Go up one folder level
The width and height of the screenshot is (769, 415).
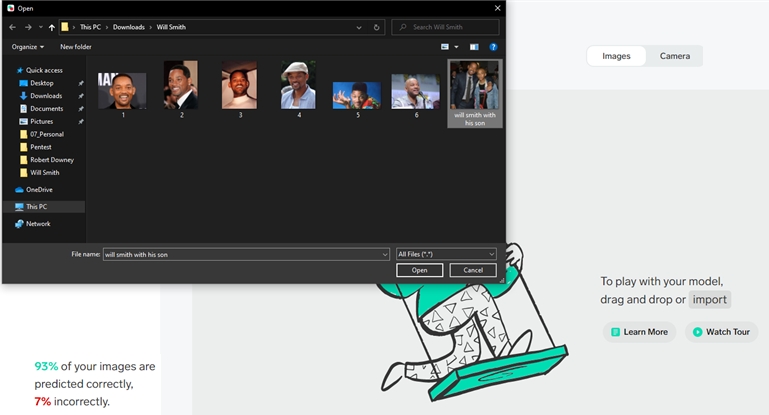[x=51, y=27]
